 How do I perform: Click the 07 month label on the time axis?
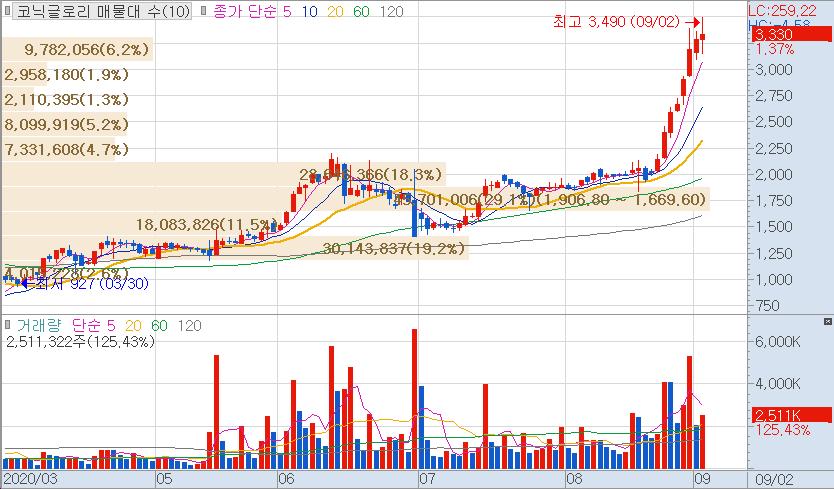pyautogui.click(x=427, y=479)
